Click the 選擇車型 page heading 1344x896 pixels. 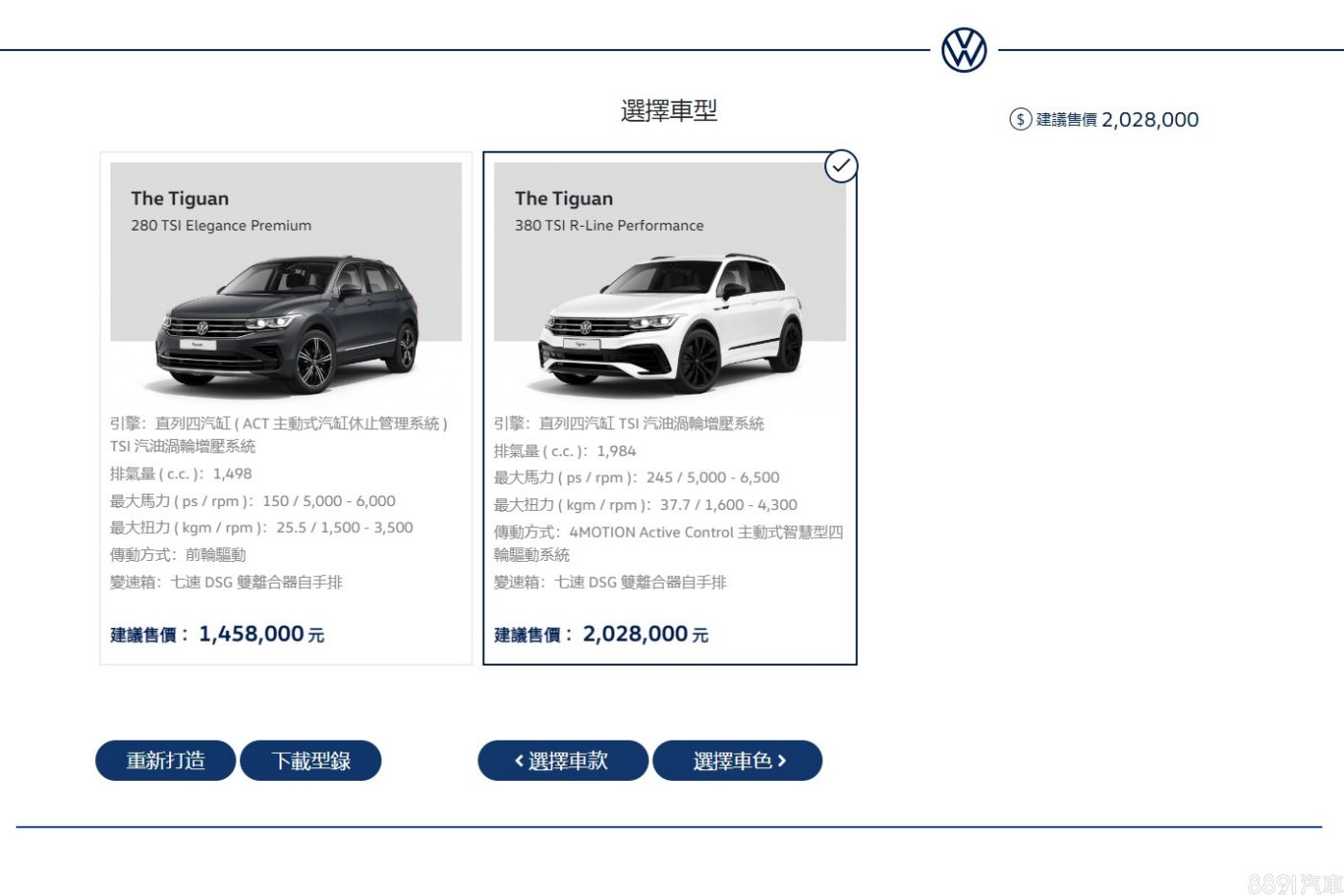click(669, 110)
